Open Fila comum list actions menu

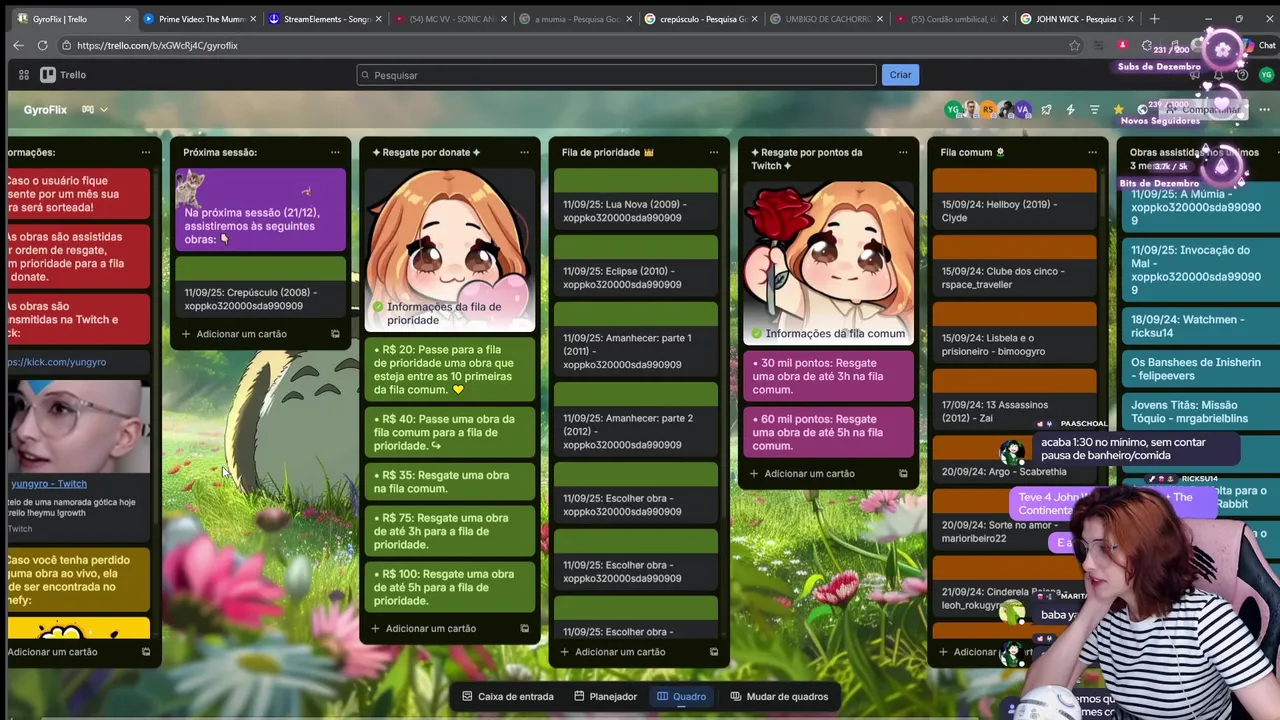[x=1092, y=152]
